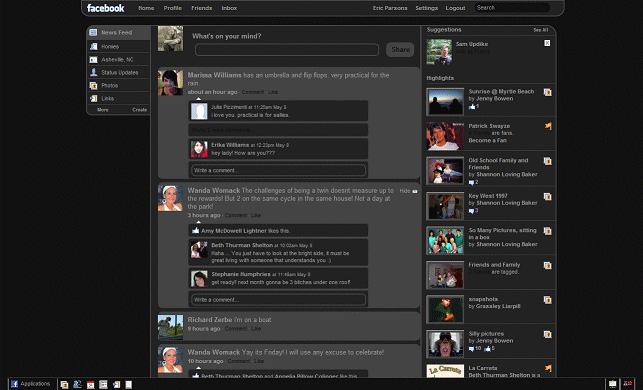Image resolution: width=643 pixels, height=390 pixels.
Task: Click the Share button
Action: pyautogui.click(x=400, y=50)
